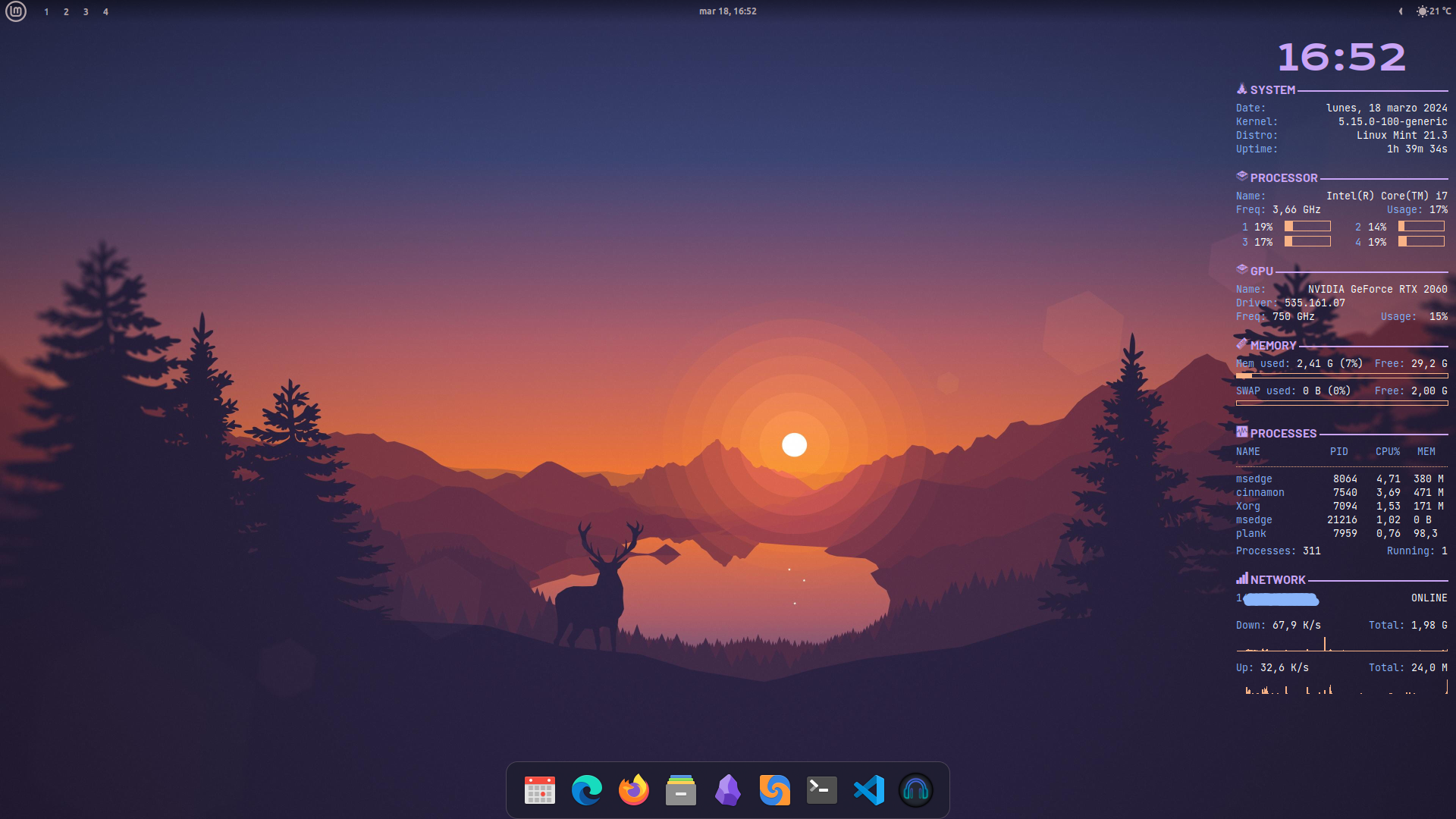
Task: Click the memory usage bar
Action: pyautogui.click(x=1341, y=375)
